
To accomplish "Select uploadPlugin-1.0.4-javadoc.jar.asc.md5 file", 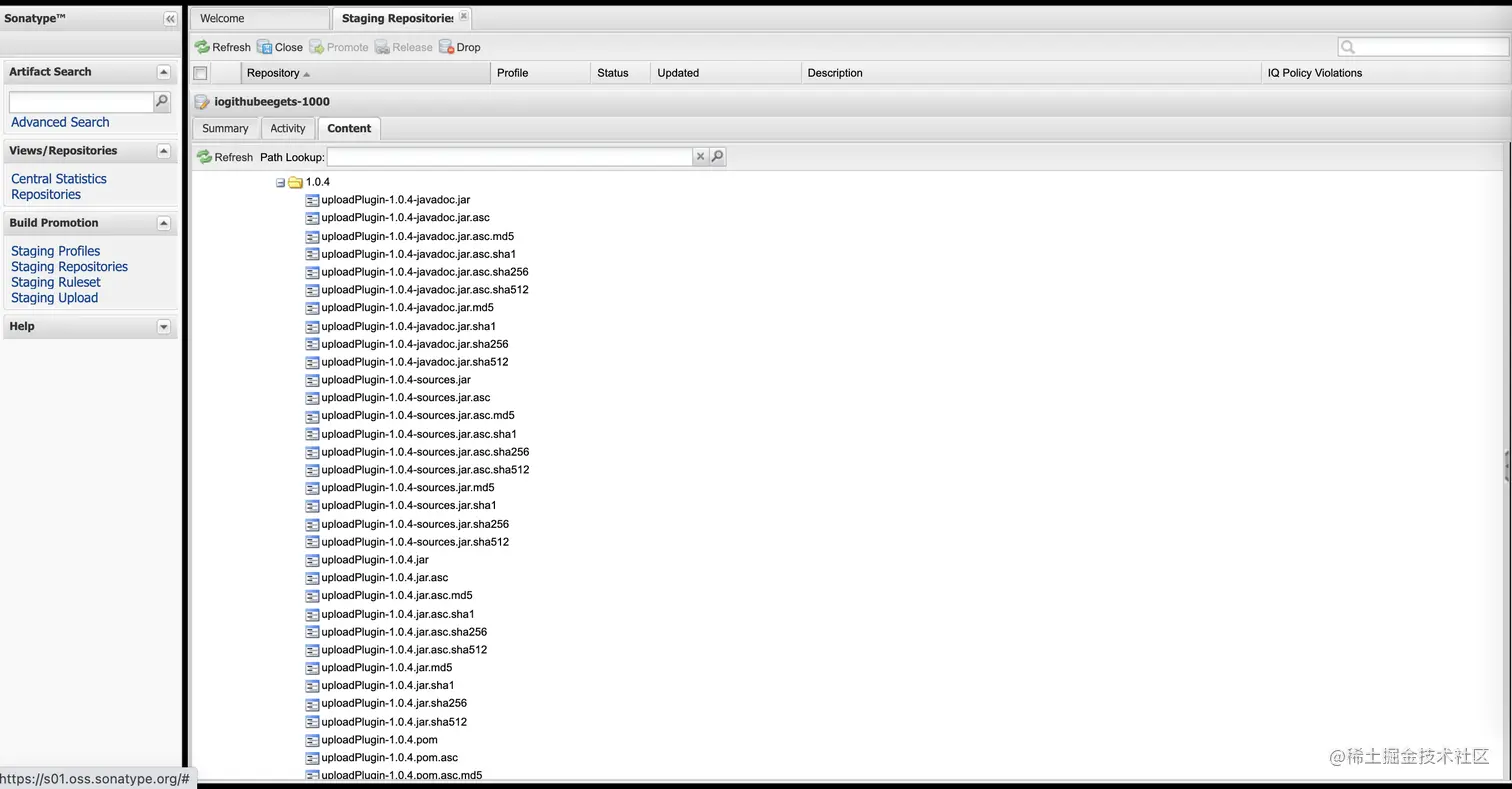I will 417,236.
